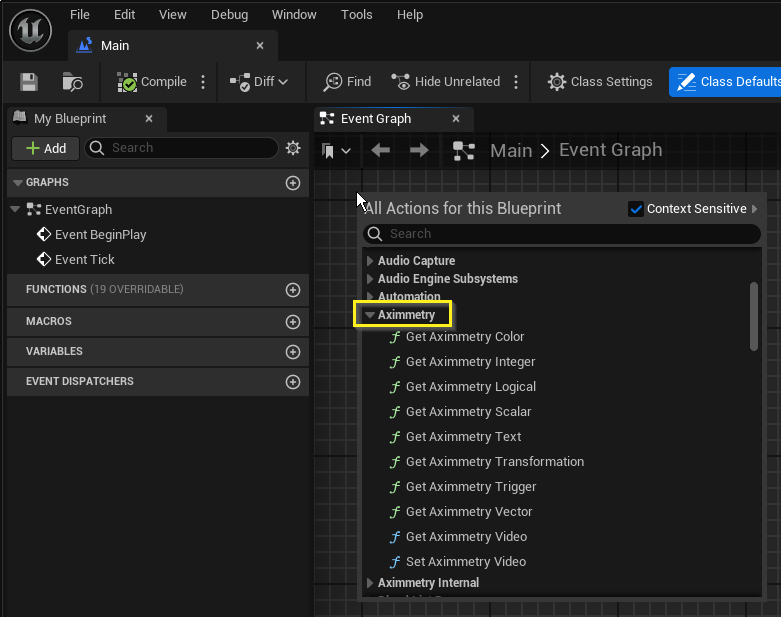Click the actions list vertical scrollbar
781x617 pixels.
tap(754, 317)
